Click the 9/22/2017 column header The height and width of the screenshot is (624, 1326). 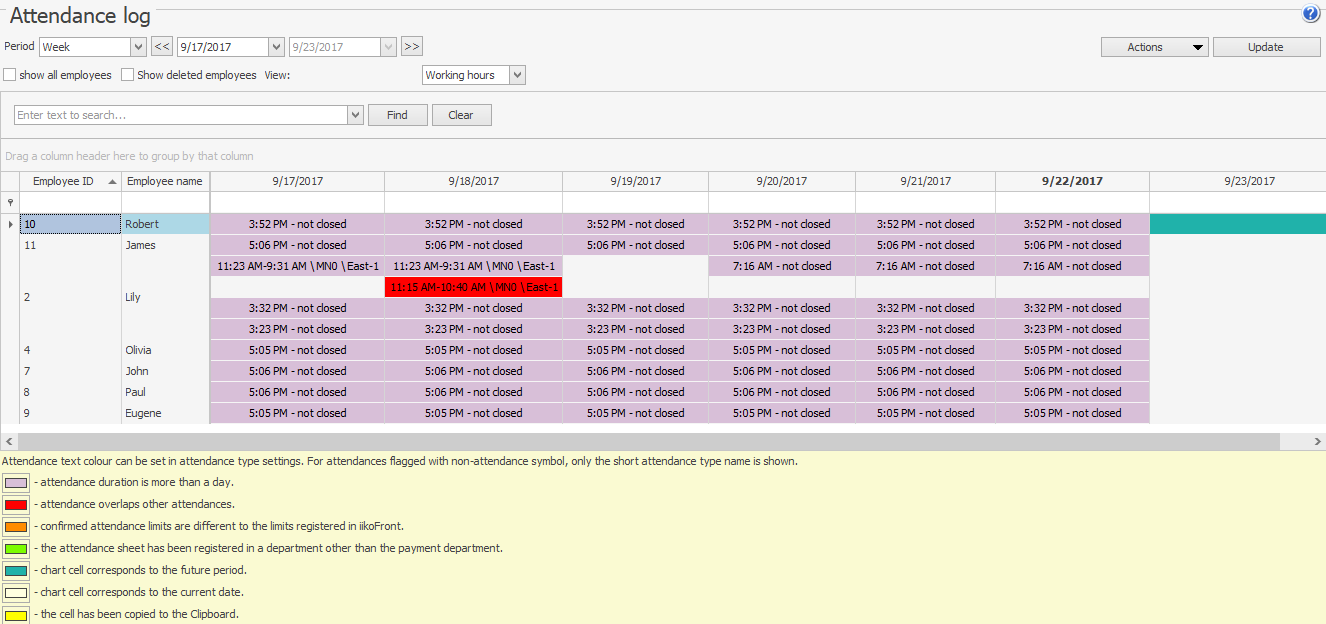1072,181
